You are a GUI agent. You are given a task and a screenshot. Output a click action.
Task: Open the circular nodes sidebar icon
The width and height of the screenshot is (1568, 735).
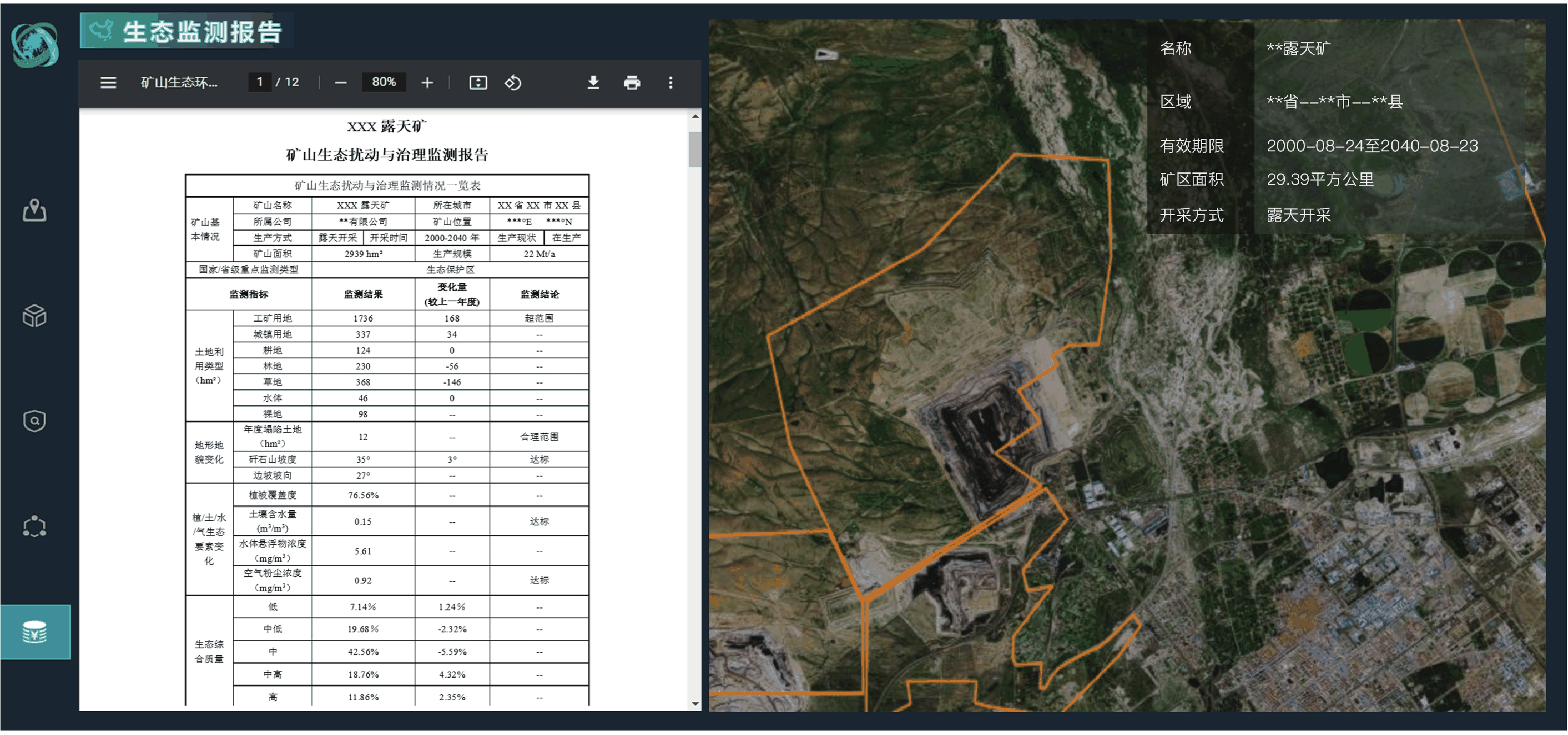(x=35, y=526)
